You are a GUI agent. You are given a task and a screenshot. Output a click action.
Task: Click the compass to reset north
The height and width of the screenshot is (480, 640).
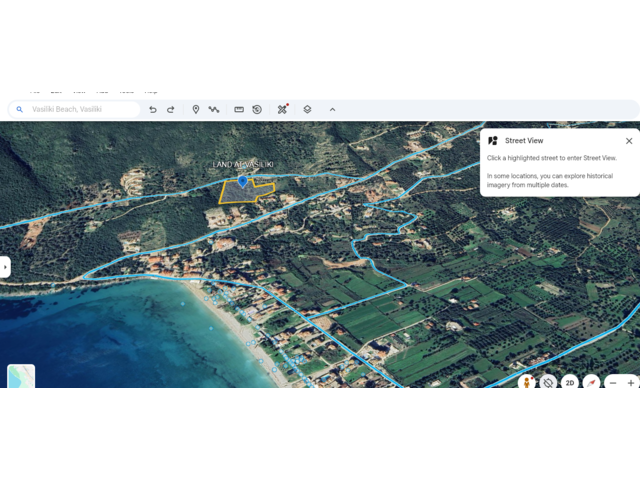591,382
